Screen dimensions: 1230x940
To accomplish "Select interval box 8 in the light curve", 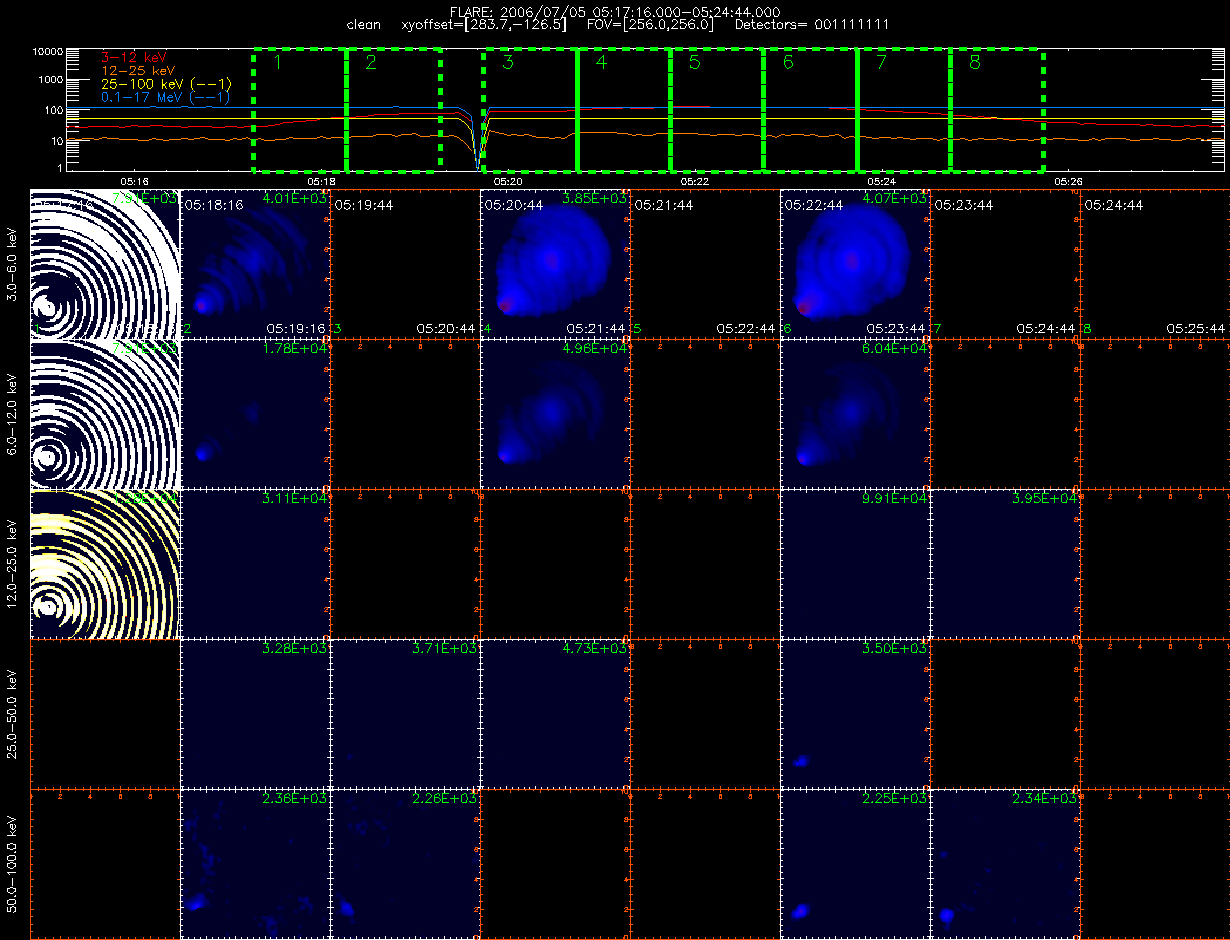I will click(x=997, y=109).
